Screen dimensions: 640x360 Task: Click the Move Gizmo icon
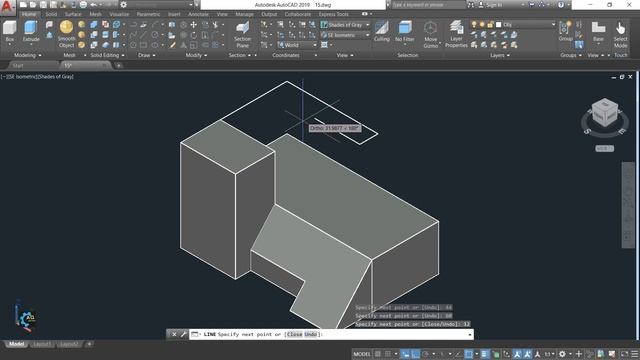(430, 34)
